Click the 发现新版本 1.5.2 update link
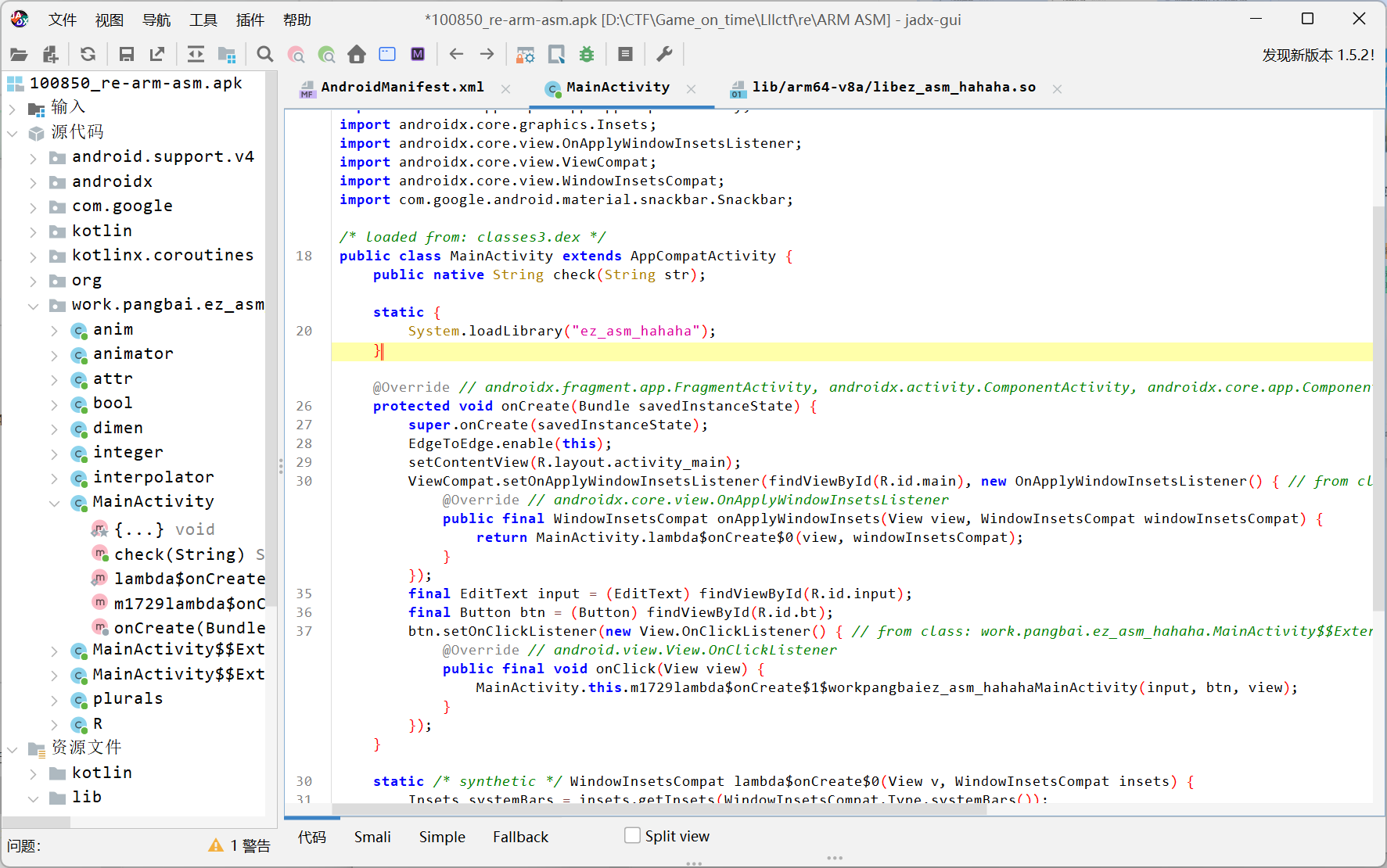This screenshot has height=868, width=1387. [x=1317, y=55]
